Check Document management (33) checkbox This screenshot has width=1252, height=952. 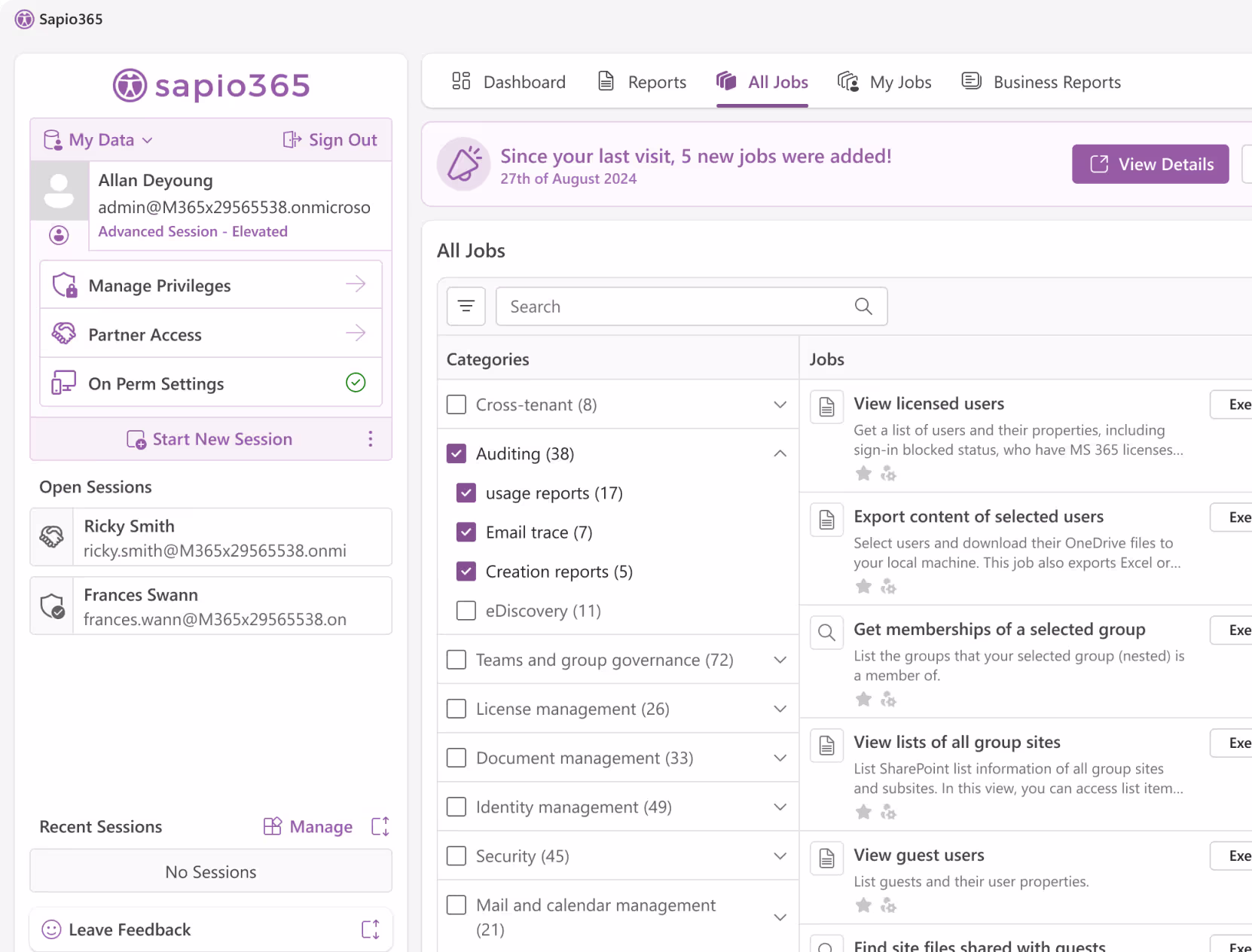(457, 758)
